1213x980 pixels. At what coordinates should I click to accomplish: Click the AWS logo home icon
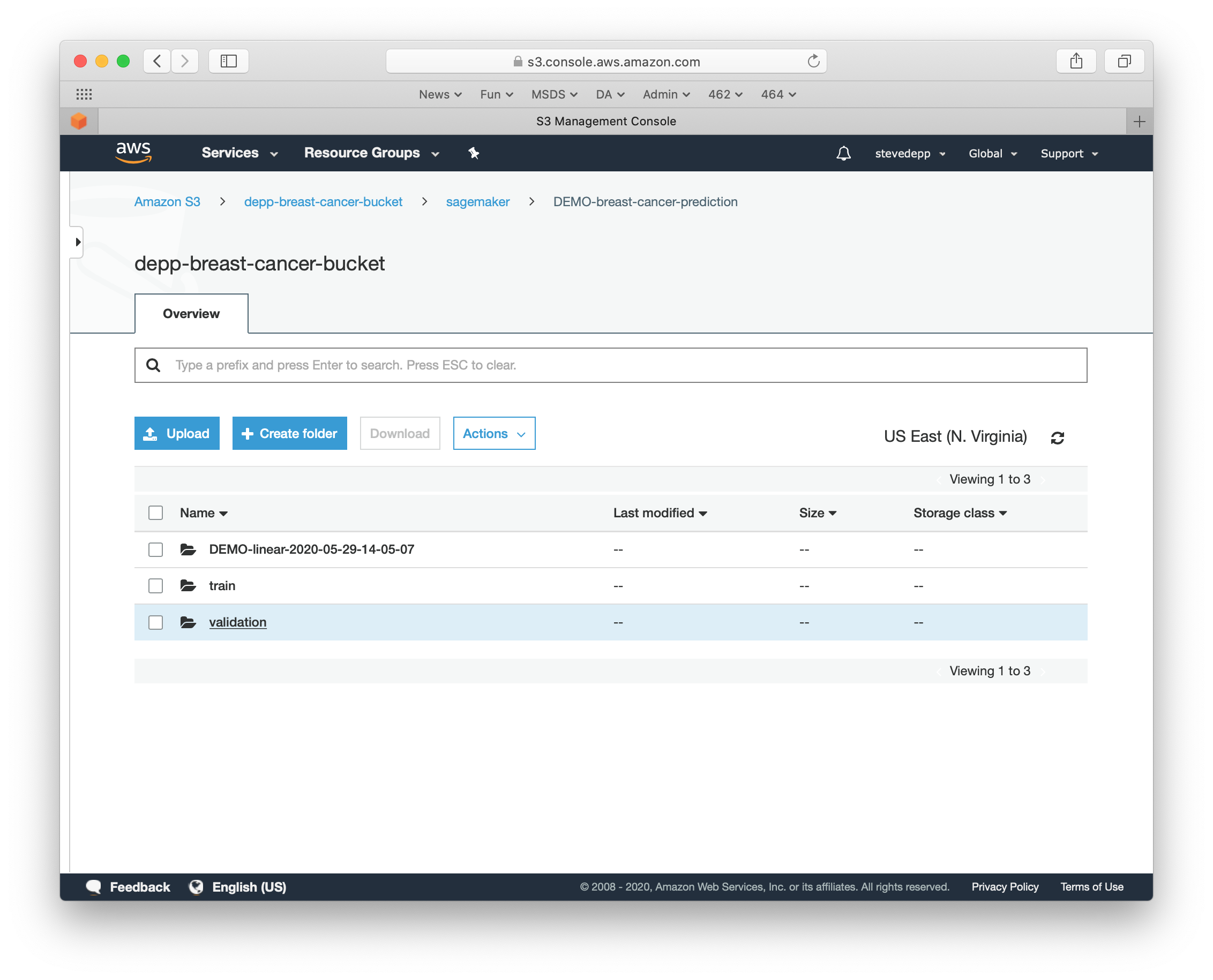tap(133, 153)
